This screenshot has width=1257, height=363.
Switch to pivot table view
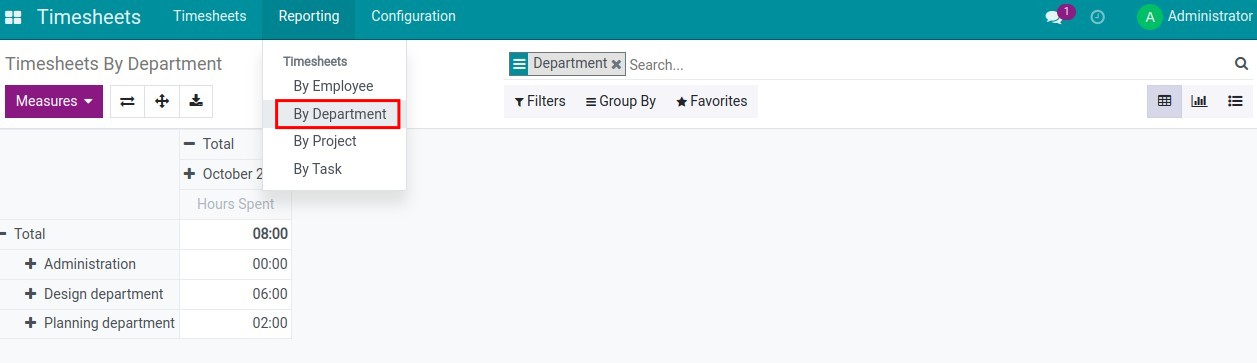(x=1164, y=101)
